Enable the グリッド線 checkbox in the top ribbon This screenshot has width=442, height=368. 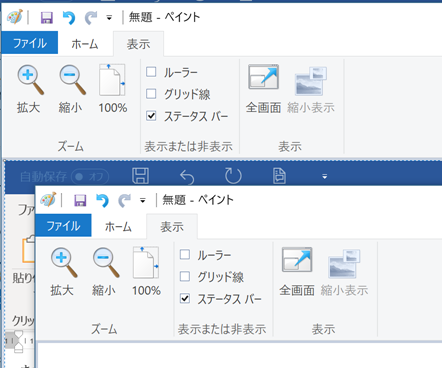point(151,94)
